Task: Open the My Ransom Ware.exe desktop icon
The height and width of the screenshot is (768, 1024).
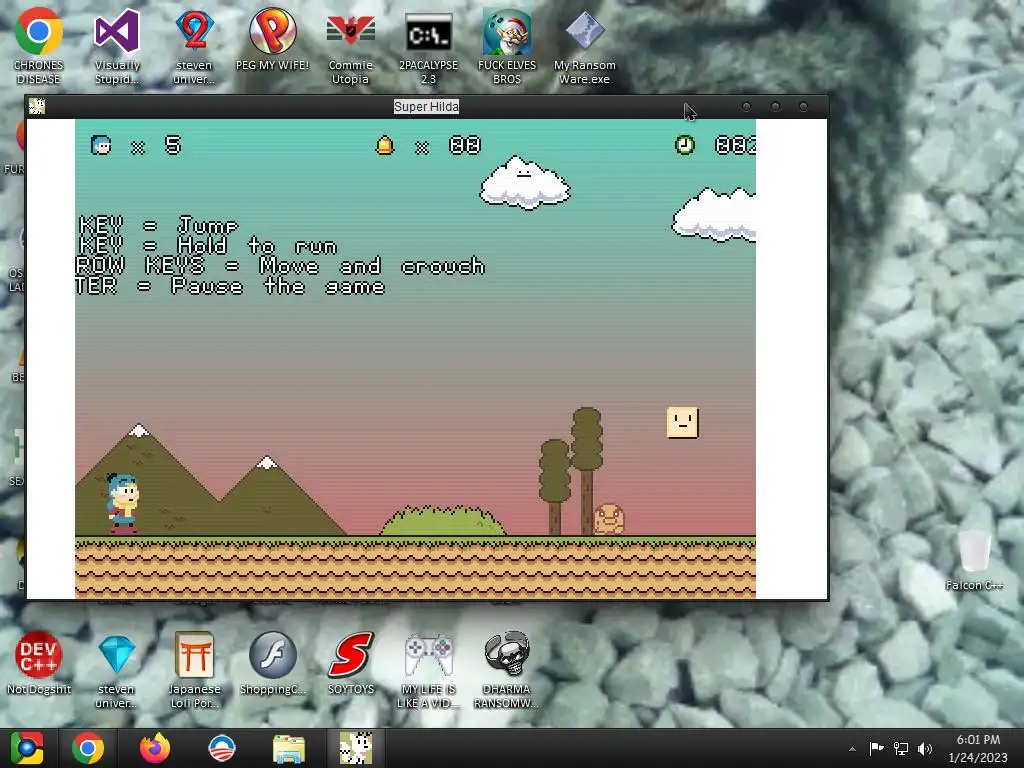Action: (584, 46)
